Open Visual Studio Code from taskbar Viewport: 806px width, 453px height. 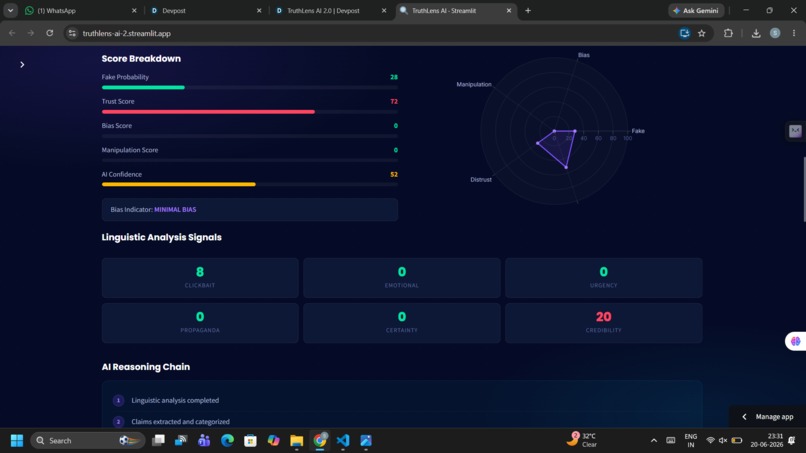click(343, 441)
